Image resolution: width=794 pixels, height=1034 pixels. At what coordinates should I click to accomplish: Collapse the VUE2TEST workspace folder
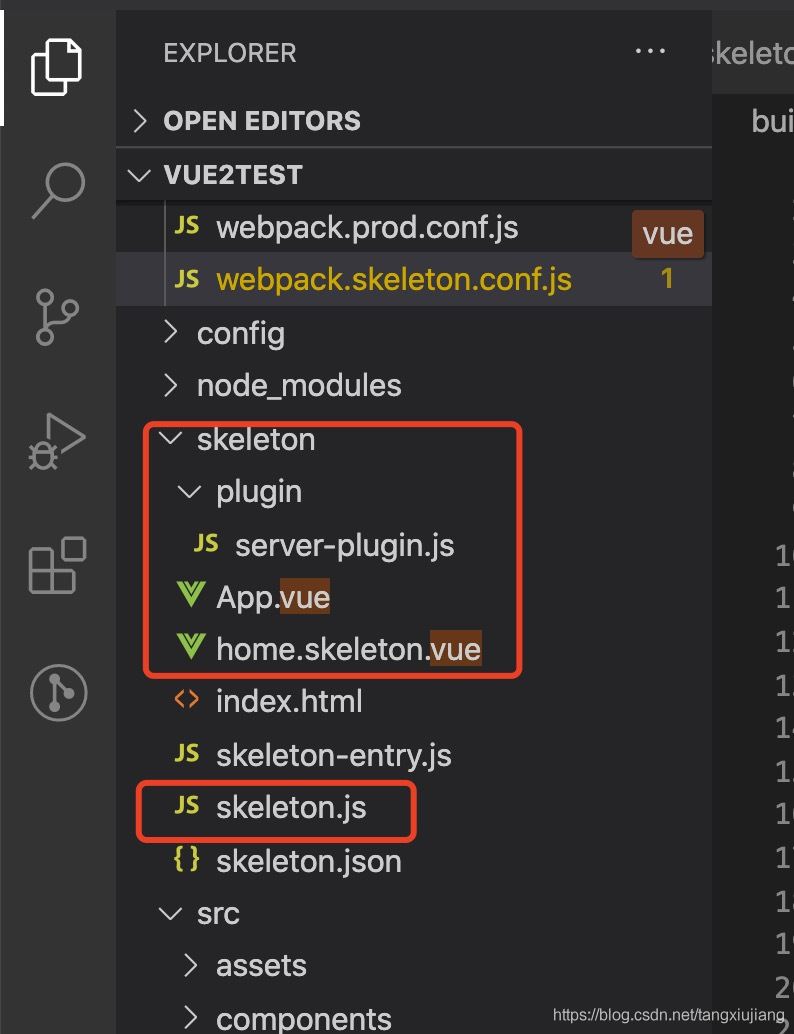coord(140,174)
